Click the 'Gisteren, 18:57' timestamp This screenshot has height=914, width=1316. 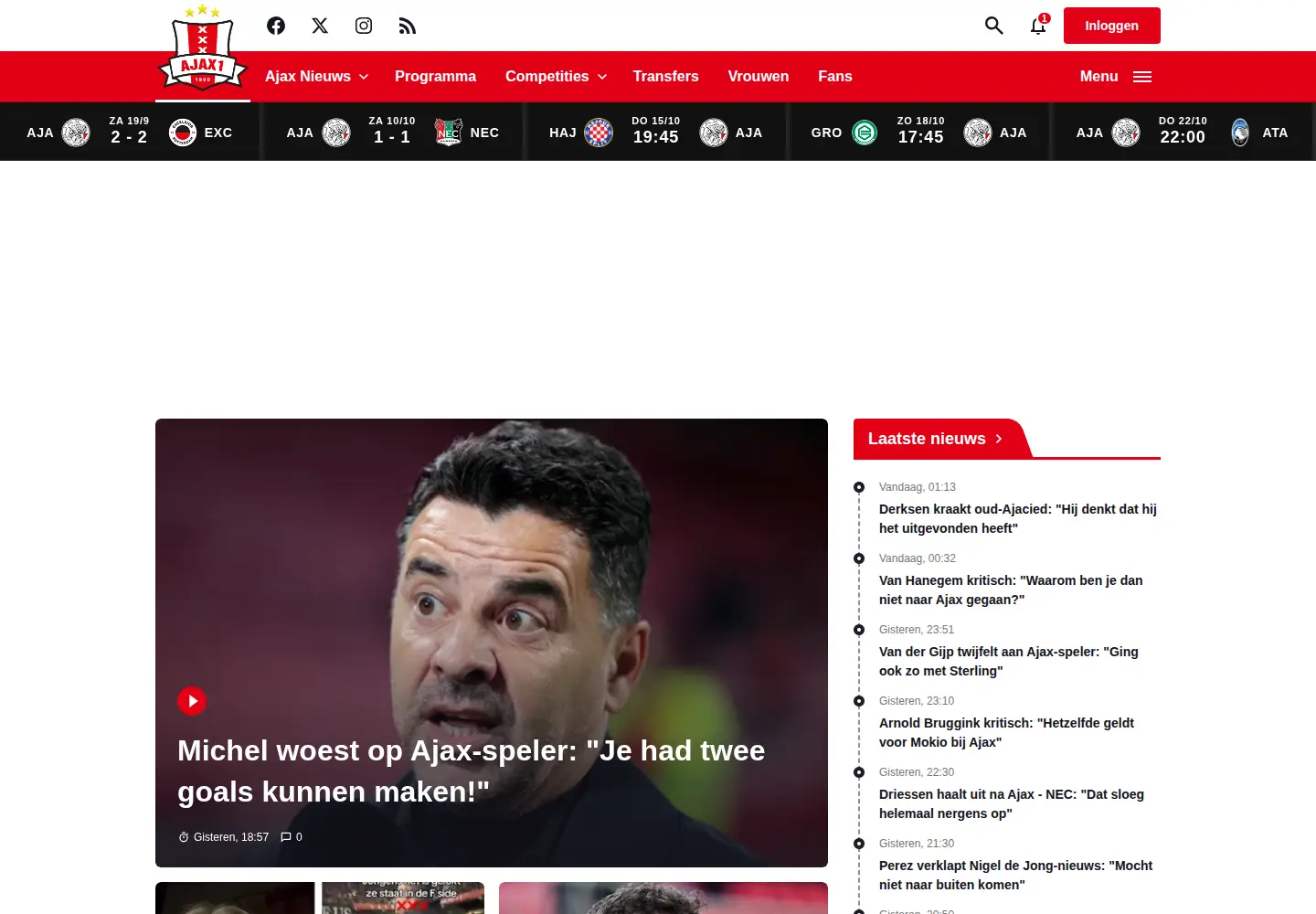coord(231,837)
